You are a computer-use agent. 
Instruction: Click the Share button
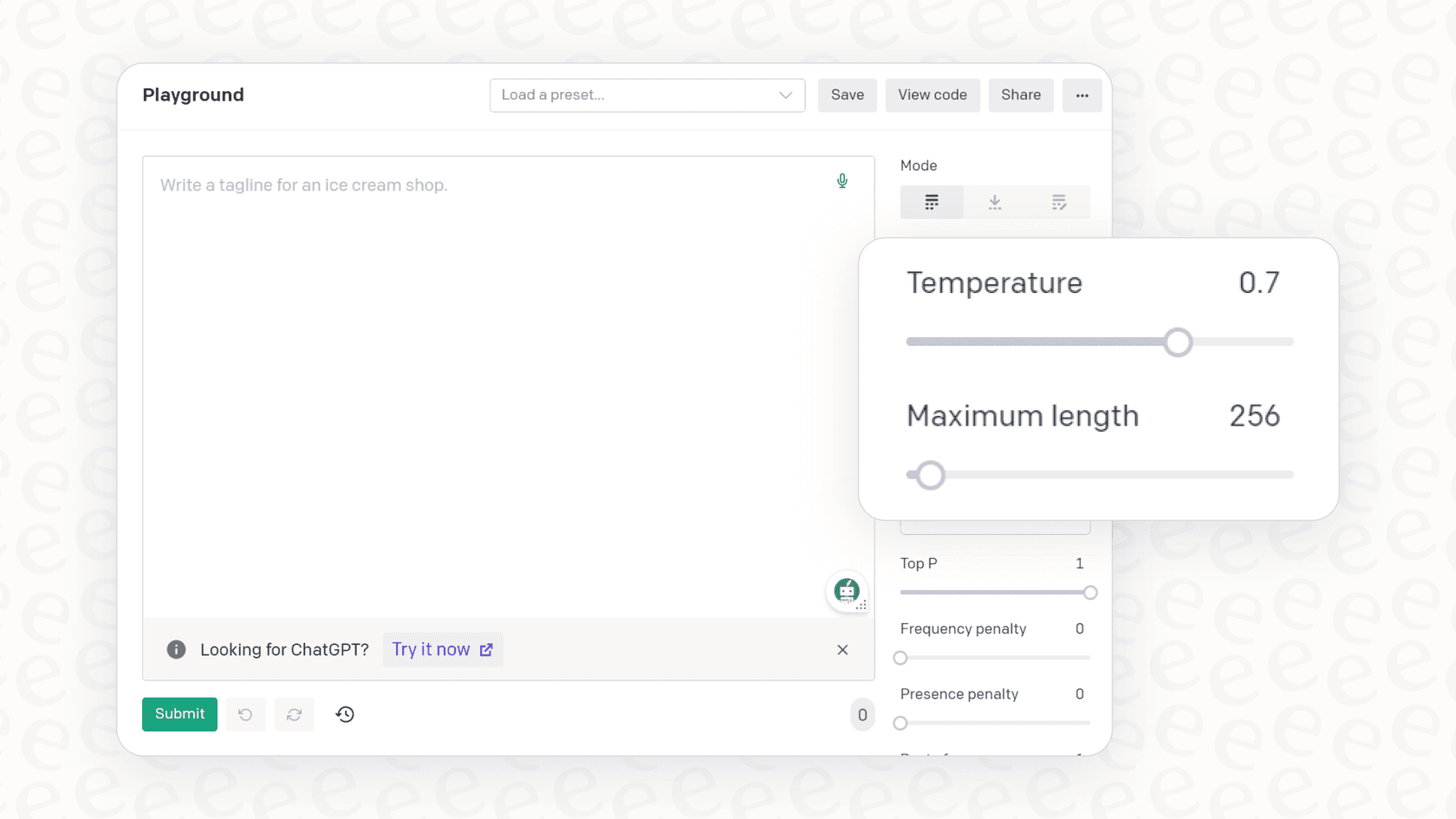point(1020,95)
